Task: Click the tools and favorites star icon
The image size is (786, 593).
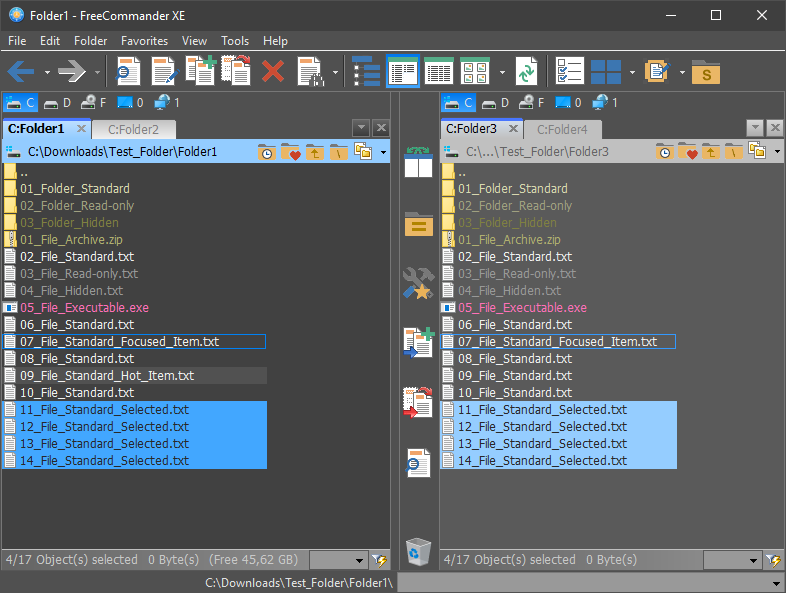Action: [418, 283]
